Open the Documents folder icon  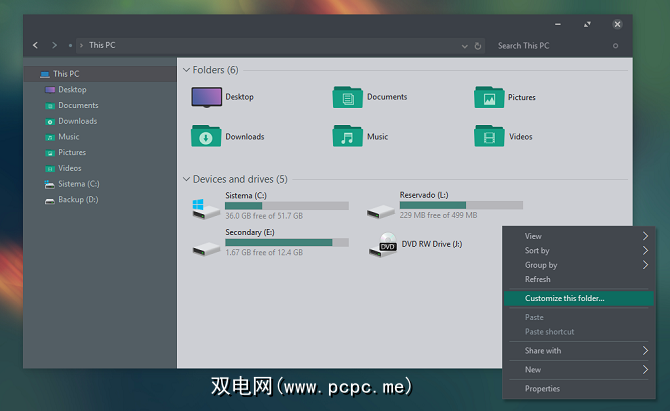348,97
